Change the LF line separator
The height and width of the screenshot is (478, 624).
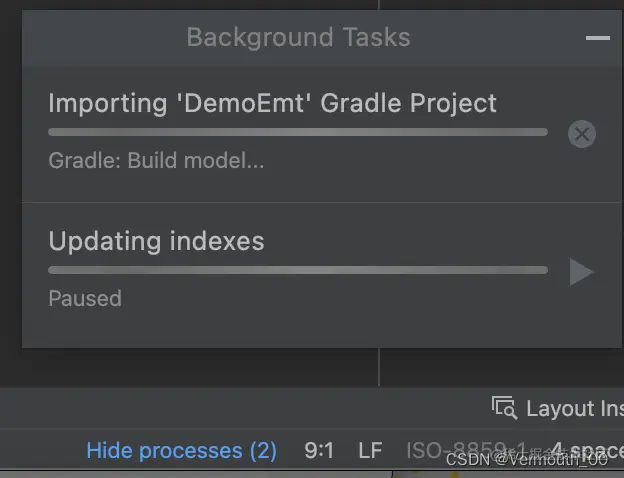coord(370,451)
